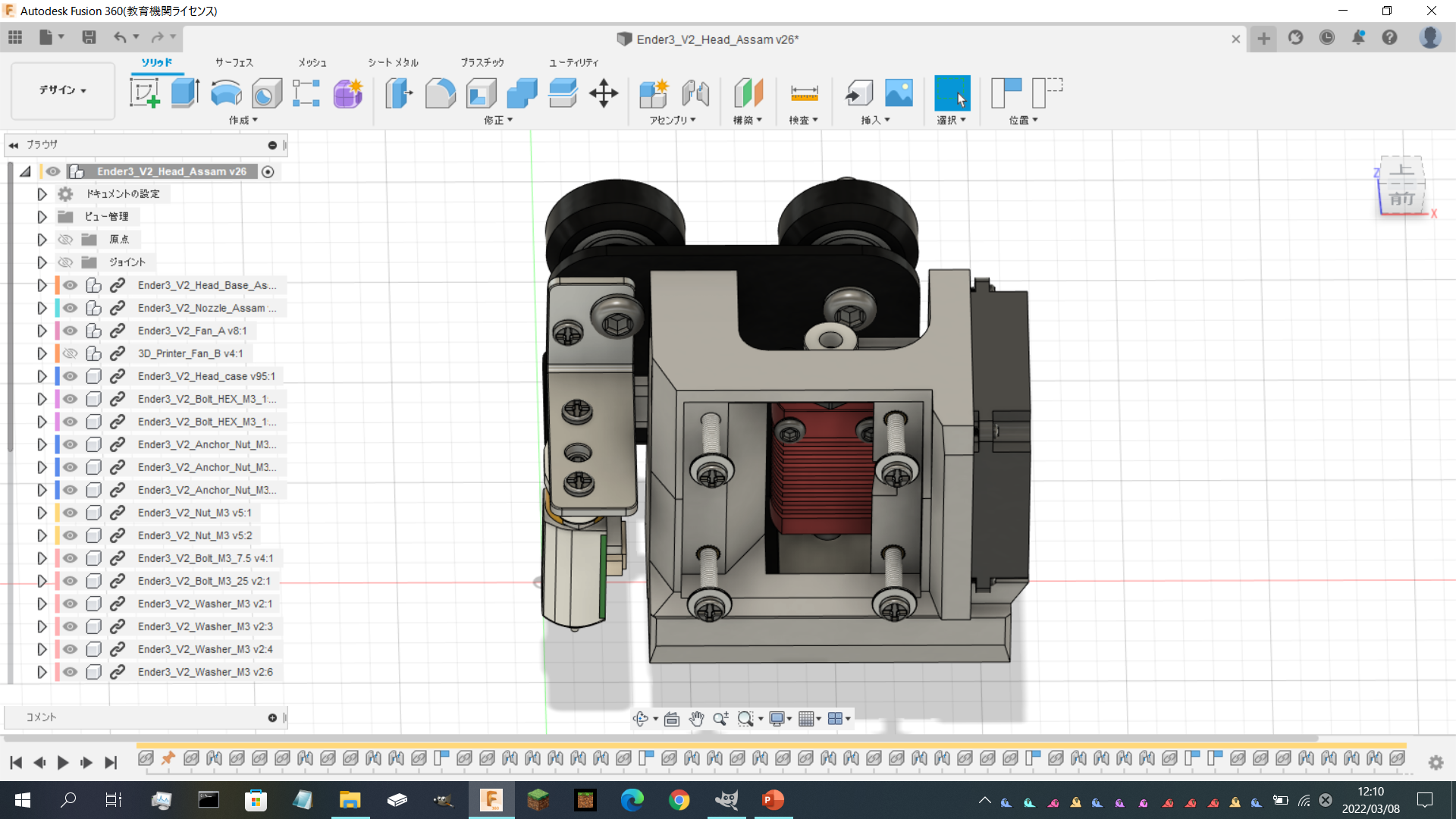1456x819 pixels.
Task: Click orange color bar beside Ender3_V2_Head_Base_As
Action: point(58,285)
